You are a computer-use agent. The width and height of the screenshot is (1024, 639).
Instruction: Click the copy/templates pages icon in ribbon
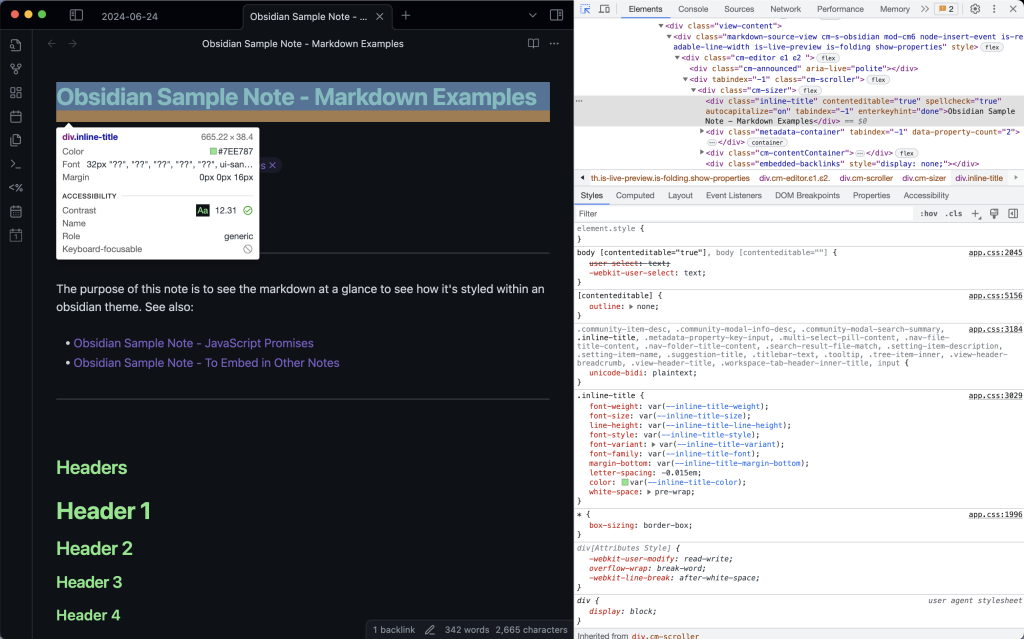pyautogui.click(x=16, y=140)
